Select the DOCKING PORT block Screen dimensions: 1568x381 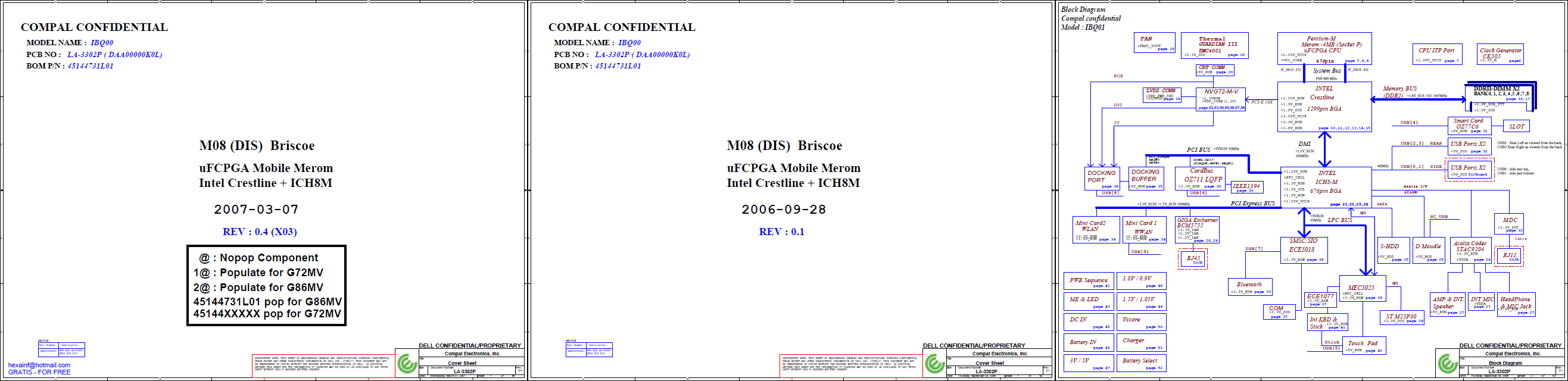pyautogui.click(x=1103, y=179)
